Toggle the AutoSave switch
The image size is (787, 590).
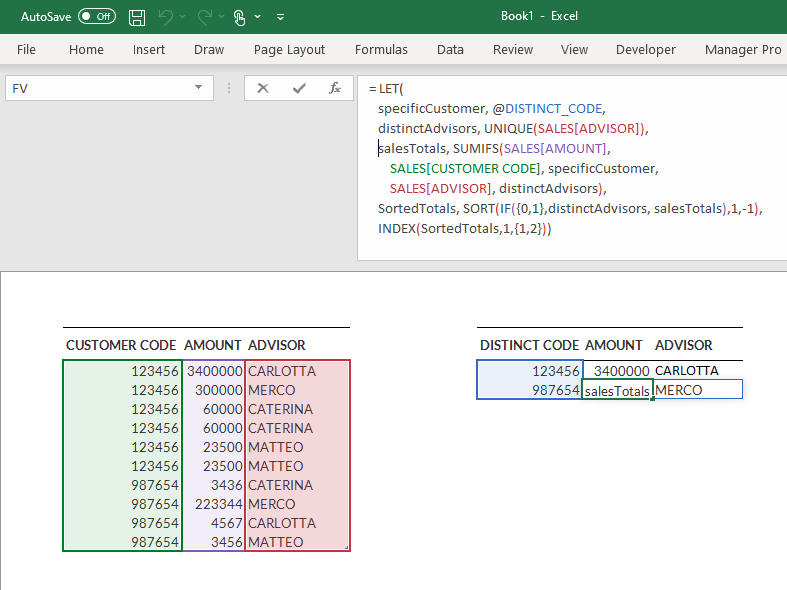(97, 17)
